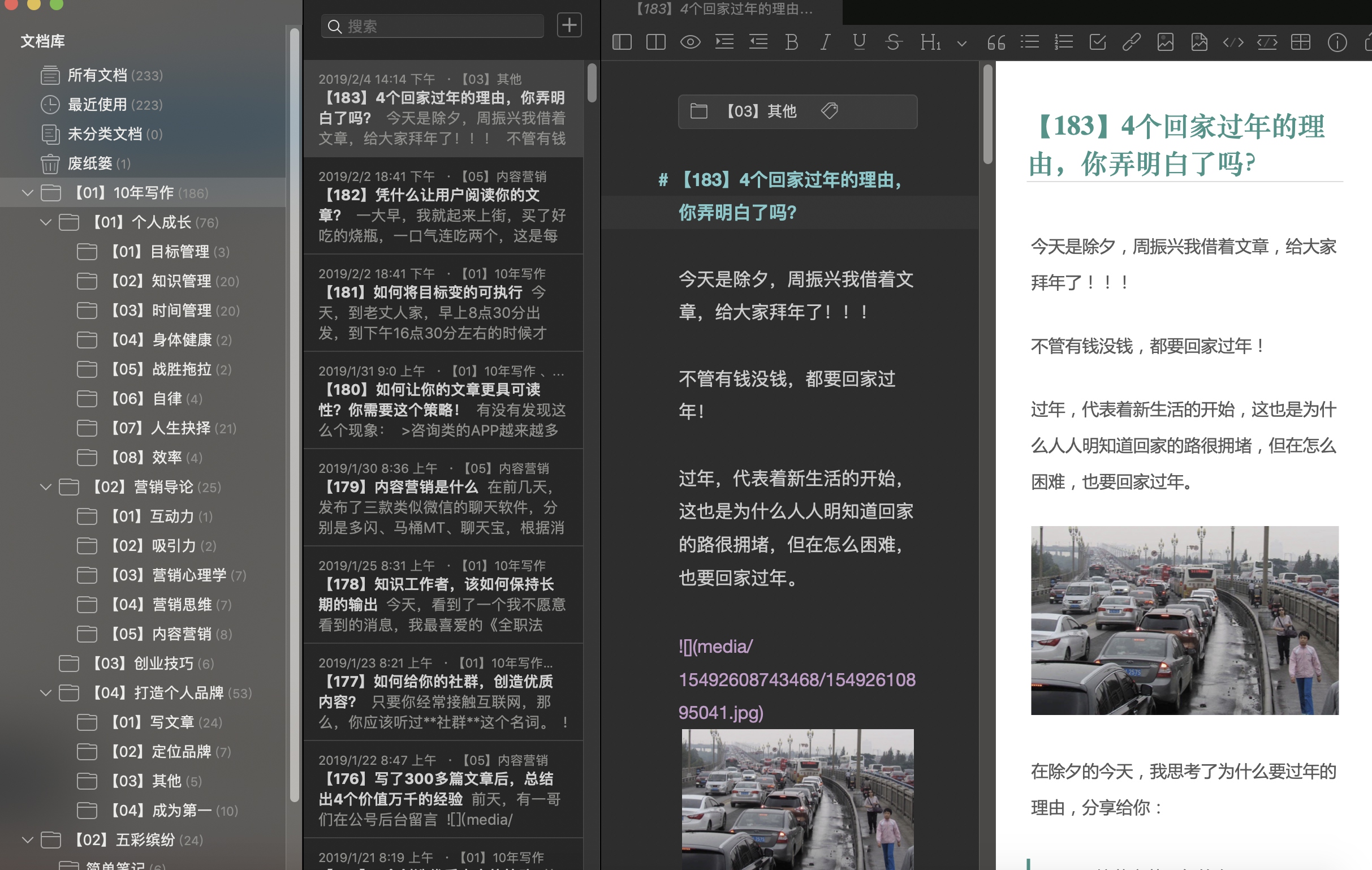1372x870 pixels.
Task: Select the 【05】战胜拖拉 folder
Action: (x=143, y=370)
